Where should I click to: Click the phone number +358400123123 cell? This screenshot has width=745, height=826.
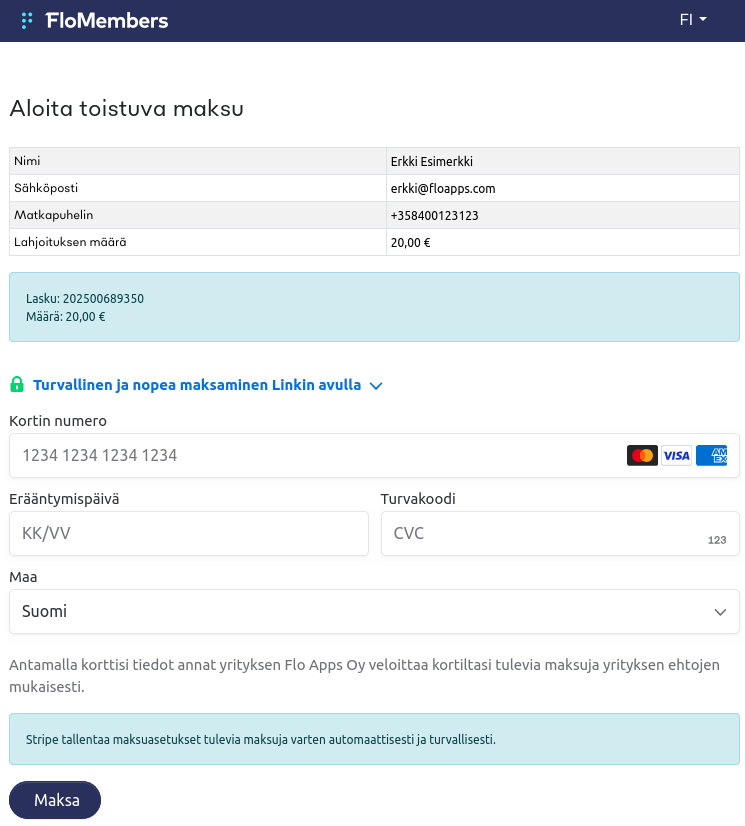click(x=562, y=215)
